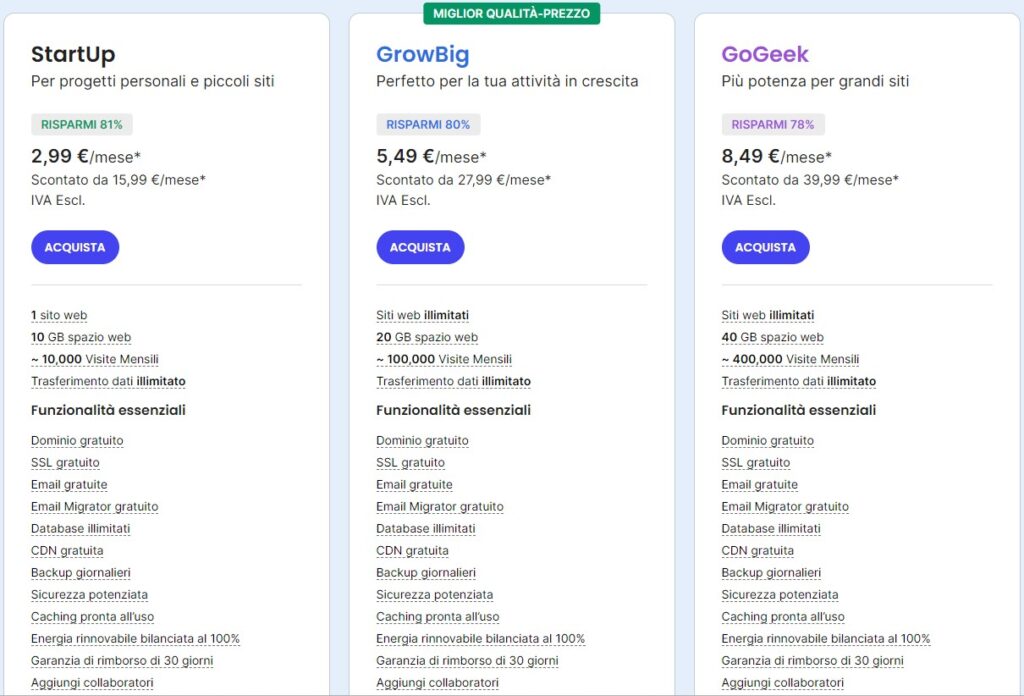Open 'Dominio gratuito' info in StartUp column
Screen dimensions: 1024x696
[x=77, y=440]
